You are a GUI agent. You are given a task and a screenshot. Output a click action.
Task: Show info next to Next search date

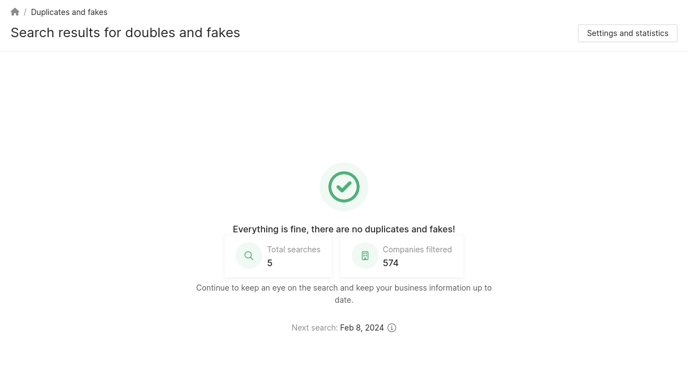392,328
